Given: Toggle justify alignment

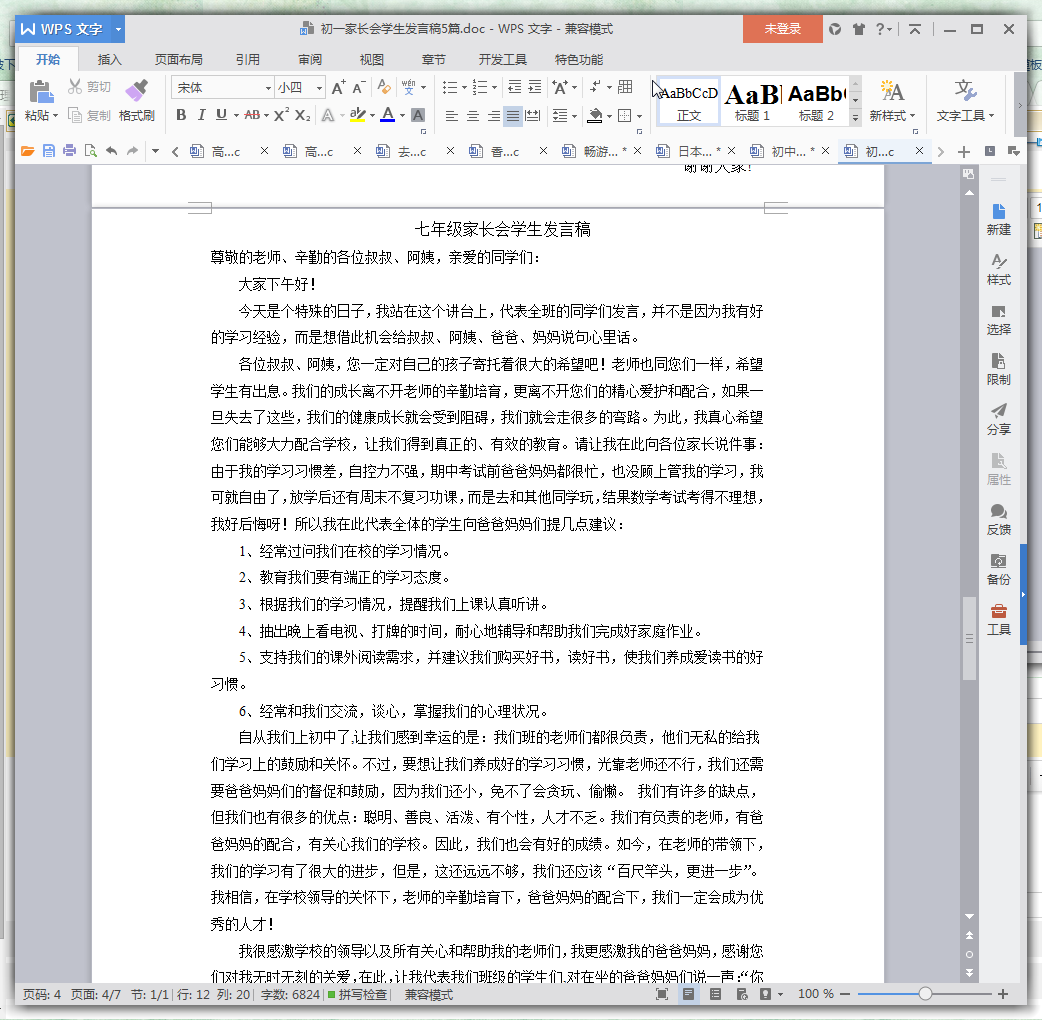Looking at the screenshot, I should 512,116.
